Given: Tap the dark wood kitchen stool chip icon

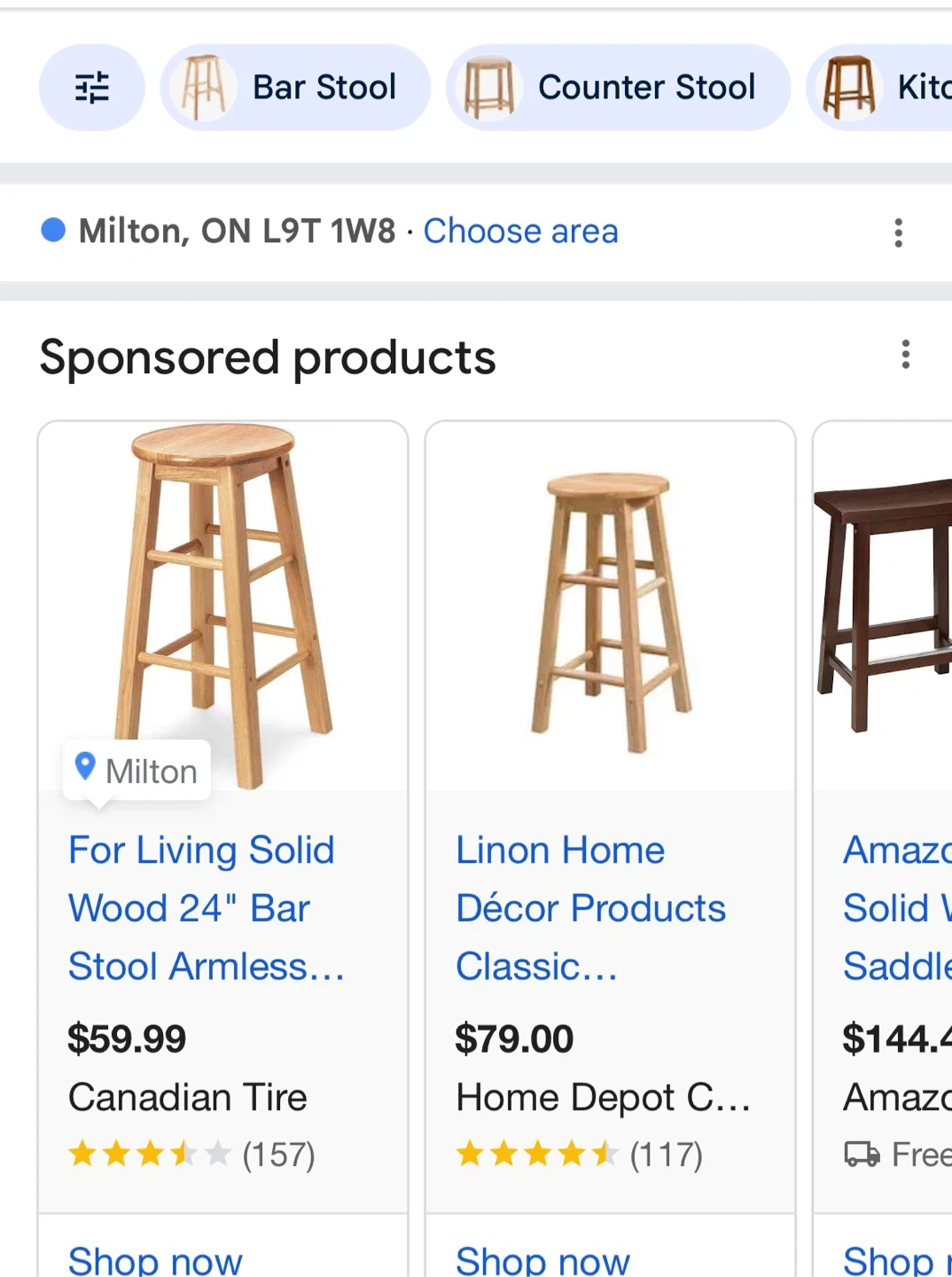Looking at the screenshot, I should (x=848, y=88).
